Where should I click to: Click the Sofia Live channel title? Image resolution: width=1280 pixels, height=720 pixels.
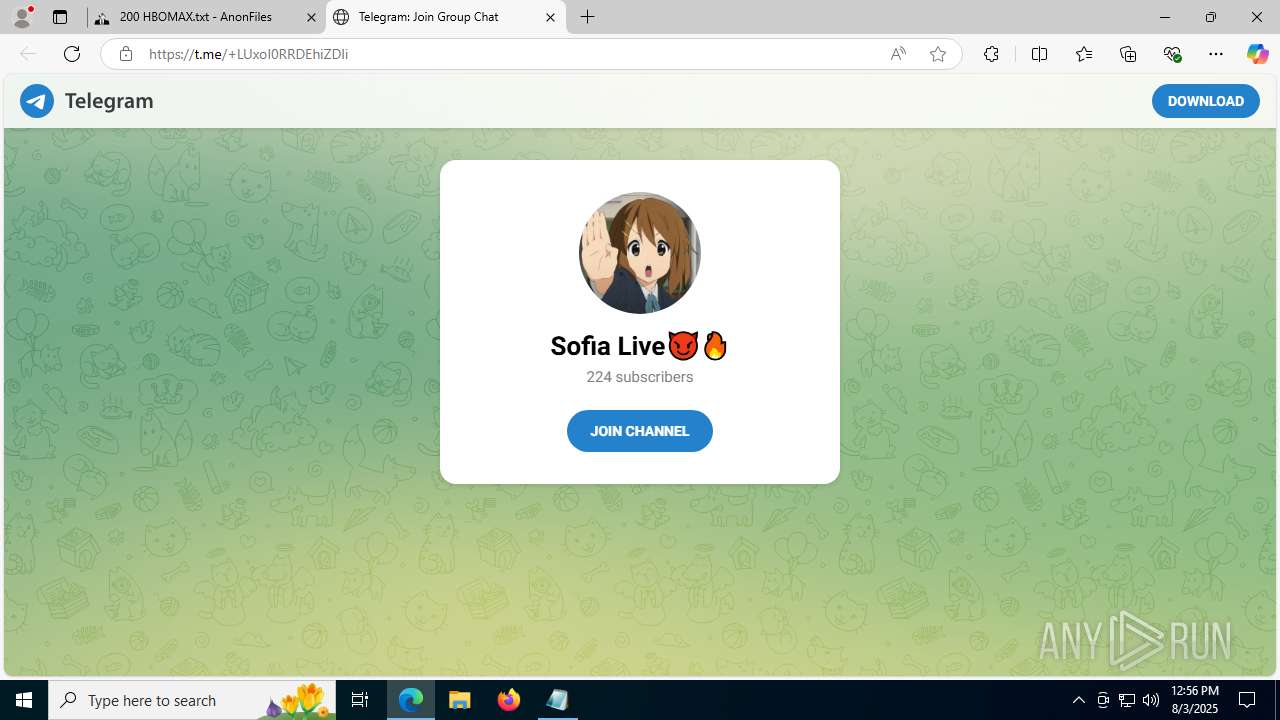[x=640, y=346]
